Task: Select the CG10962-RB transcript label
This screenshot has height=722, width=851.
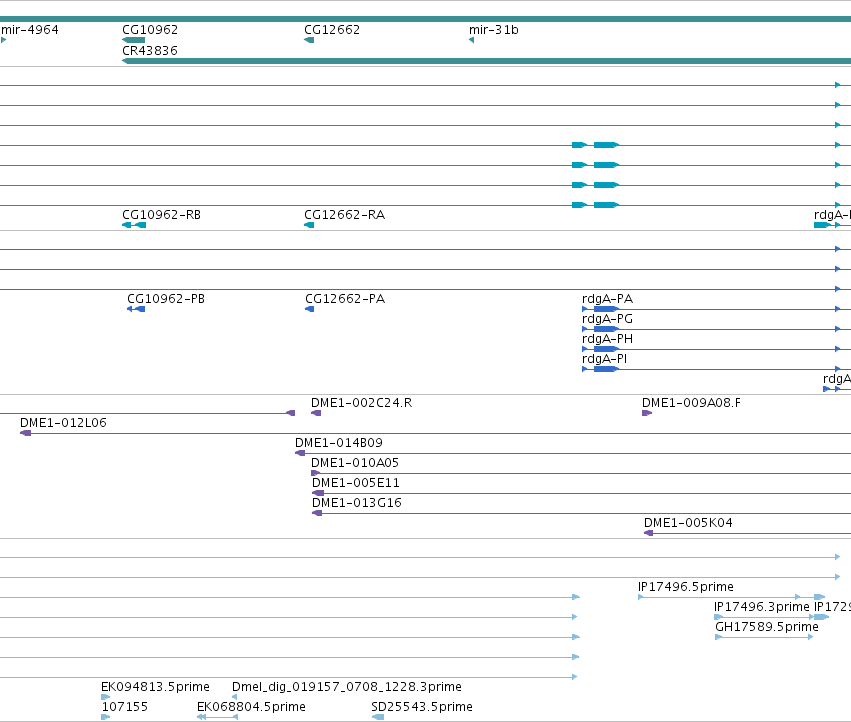Action: 161,215
